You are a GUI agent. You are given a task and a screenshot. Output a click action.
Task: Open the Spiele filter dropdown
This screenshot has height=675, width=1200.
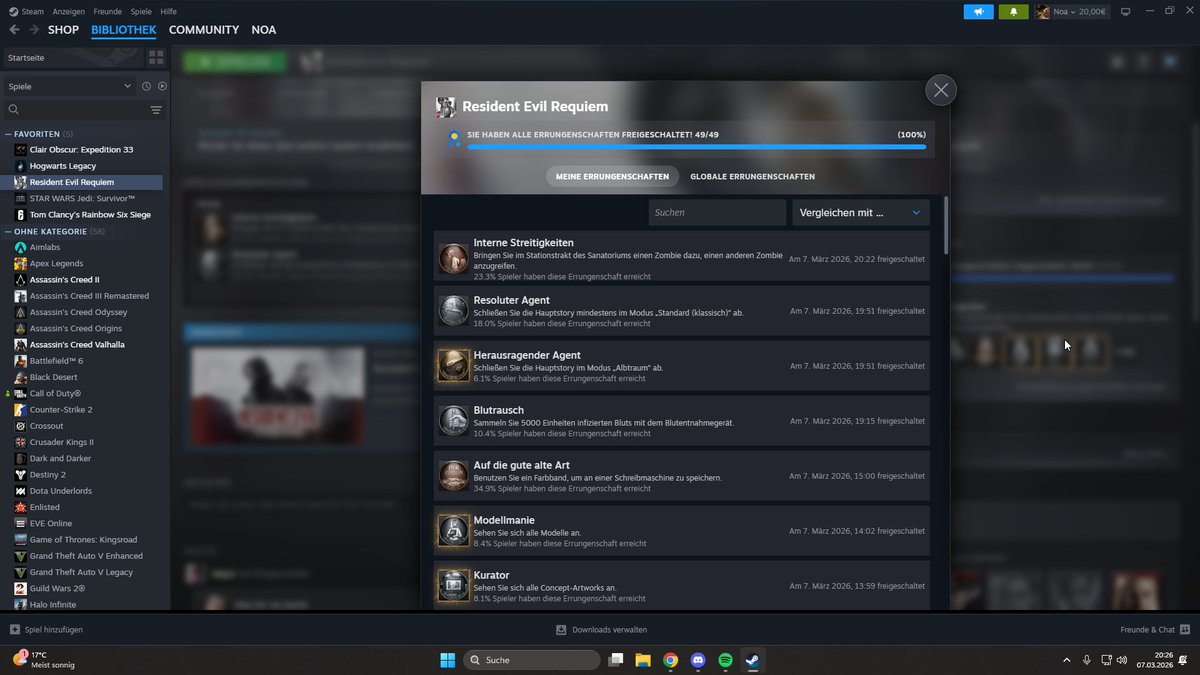point(69,86)
